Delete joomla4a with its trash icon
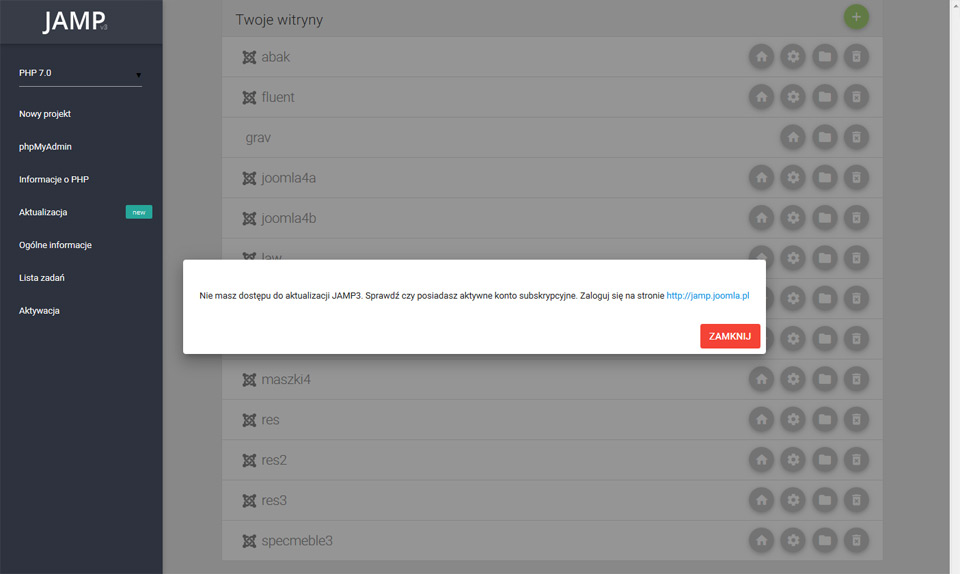The height and width of the screenshot is (574, 960). click(x=856, y=177)
